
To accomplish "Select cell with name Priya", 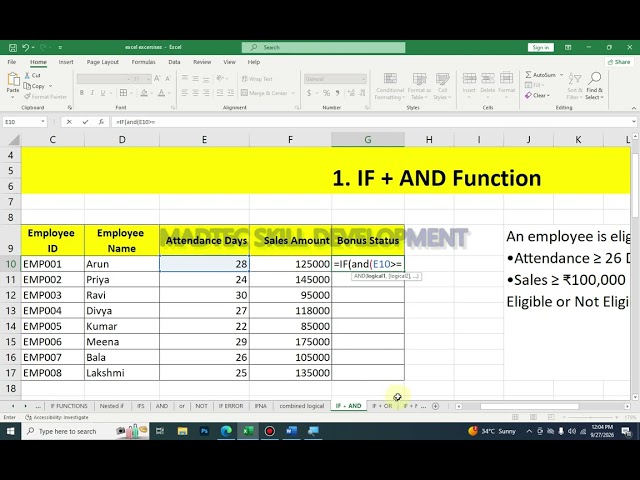I will [x=122, y=280].
